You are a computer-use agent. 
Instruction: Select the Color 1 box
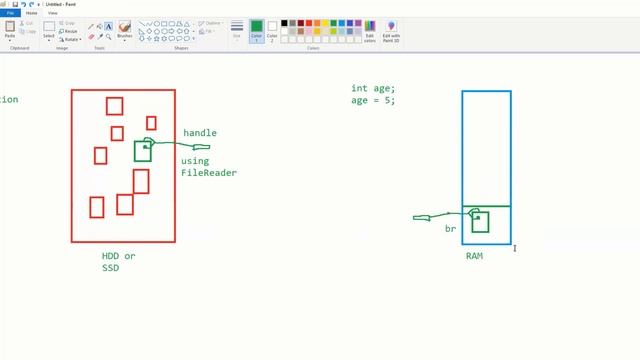(257, 31)
